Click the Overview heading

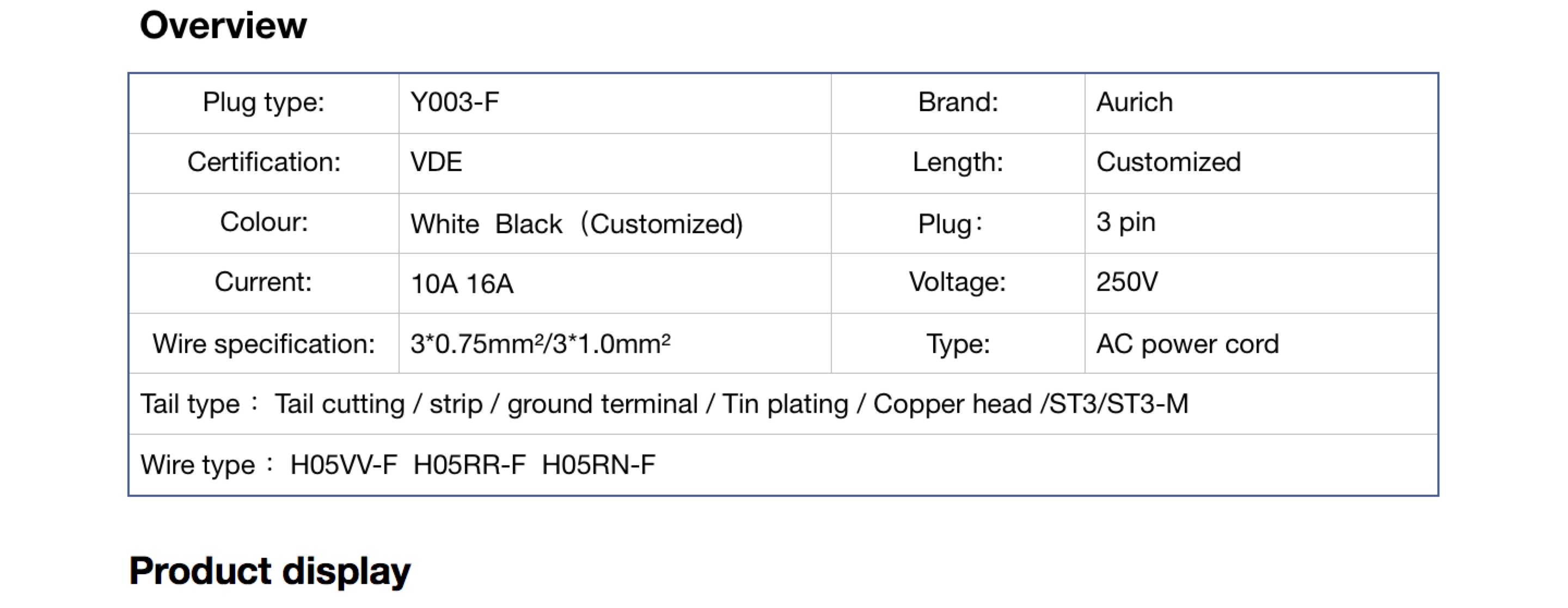(223, 26)
